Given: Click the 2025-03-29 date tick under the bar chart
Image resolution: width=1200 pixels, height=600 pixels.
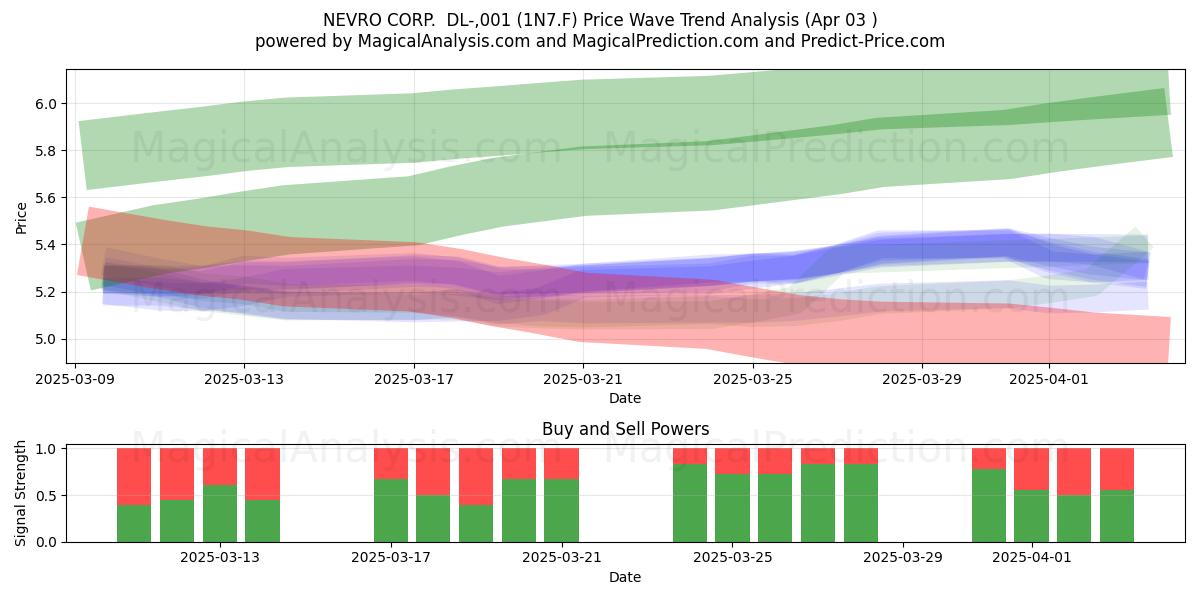Looking at the screenshot, I should pos(903,558).
